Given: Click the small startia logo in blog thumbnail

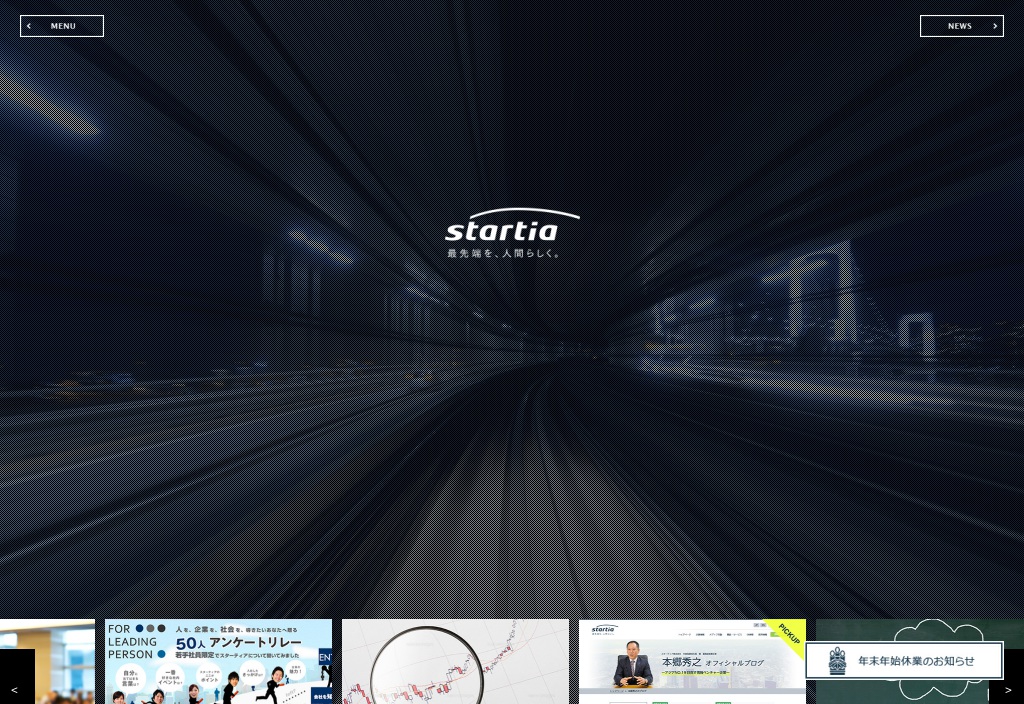Looking at the screenshot, I should tap(603, 629).
